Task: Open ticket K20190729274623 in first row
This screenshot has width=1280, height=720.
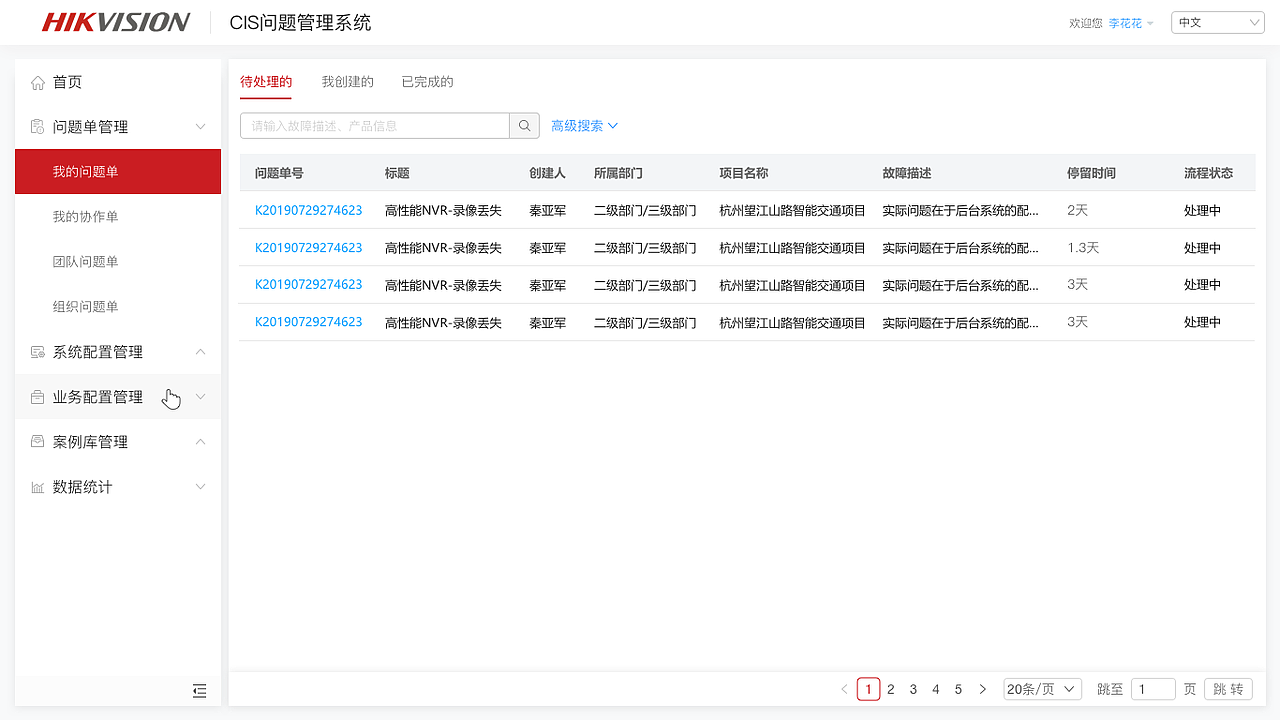Action: pos(310,210)
